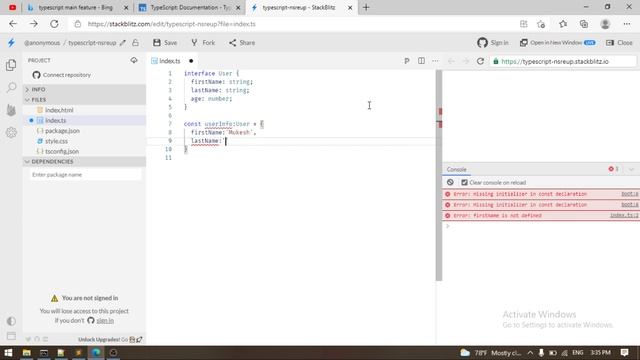Image resolution: width=640 pixels, height=360 pixels.
Task: Share the project
Action: (x=242, y=42)
